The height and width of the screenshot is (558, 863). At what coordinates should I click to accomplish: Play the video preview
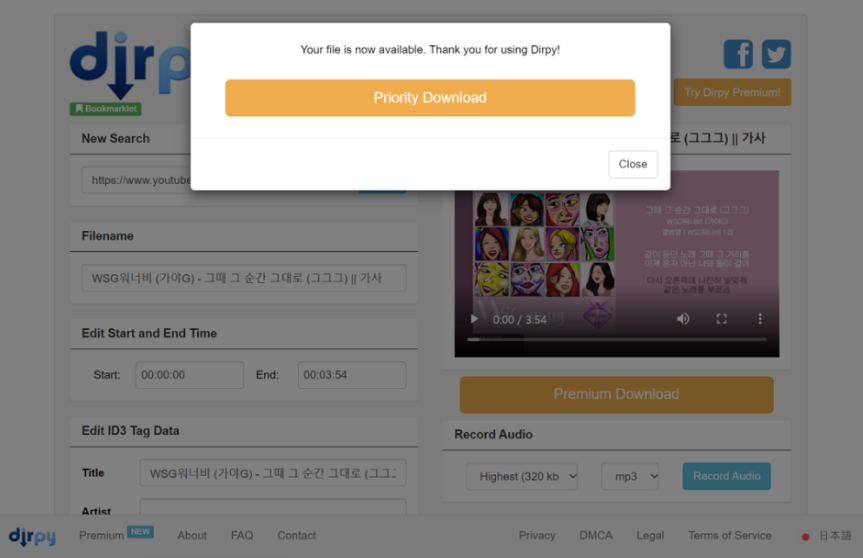(474, 319)
